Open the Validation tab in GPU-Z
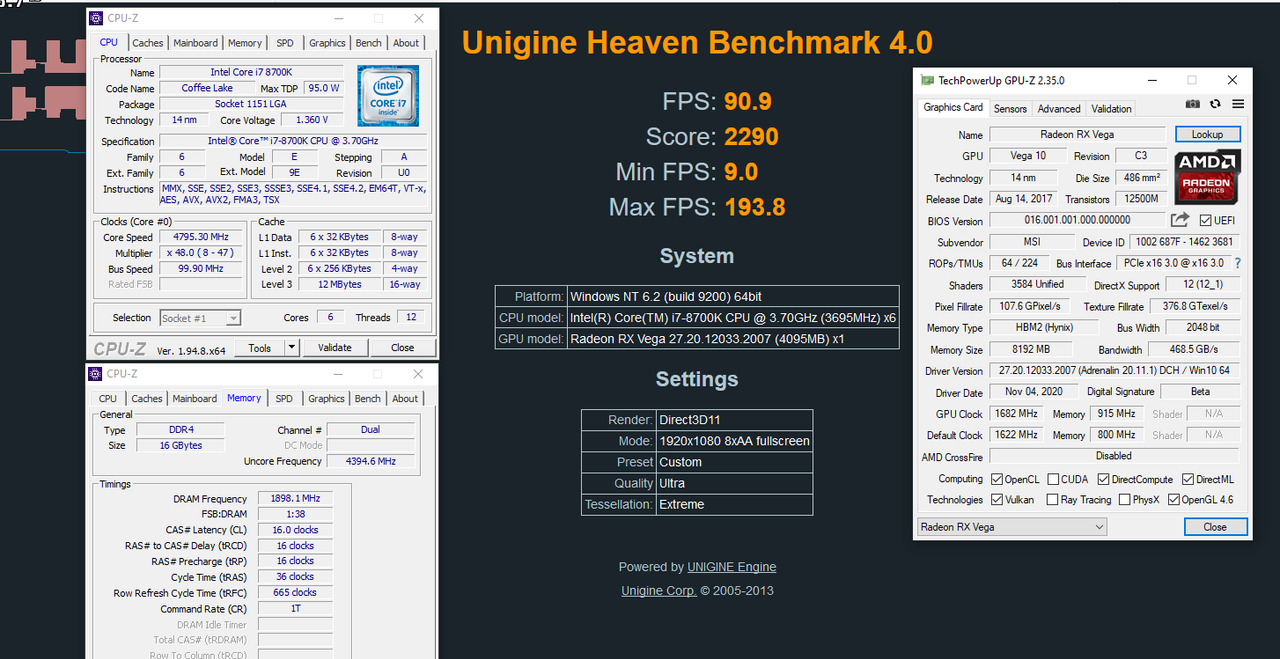Image resolution: width=1280 pixels, height=659 pixels. pyautogui.click(x=1111, y=108)
